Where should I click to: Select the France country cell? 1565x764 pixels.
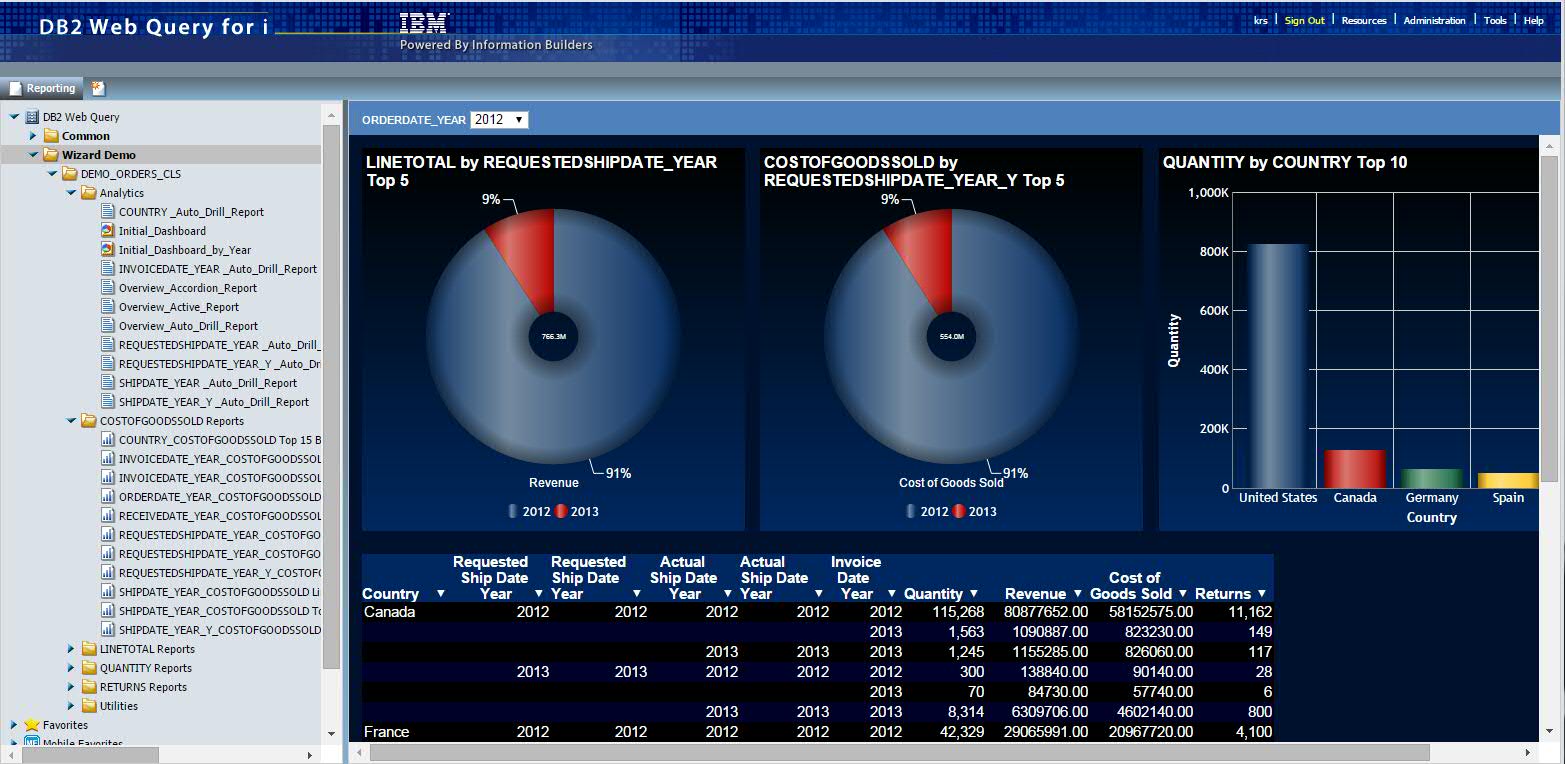[x=387, y=732]
